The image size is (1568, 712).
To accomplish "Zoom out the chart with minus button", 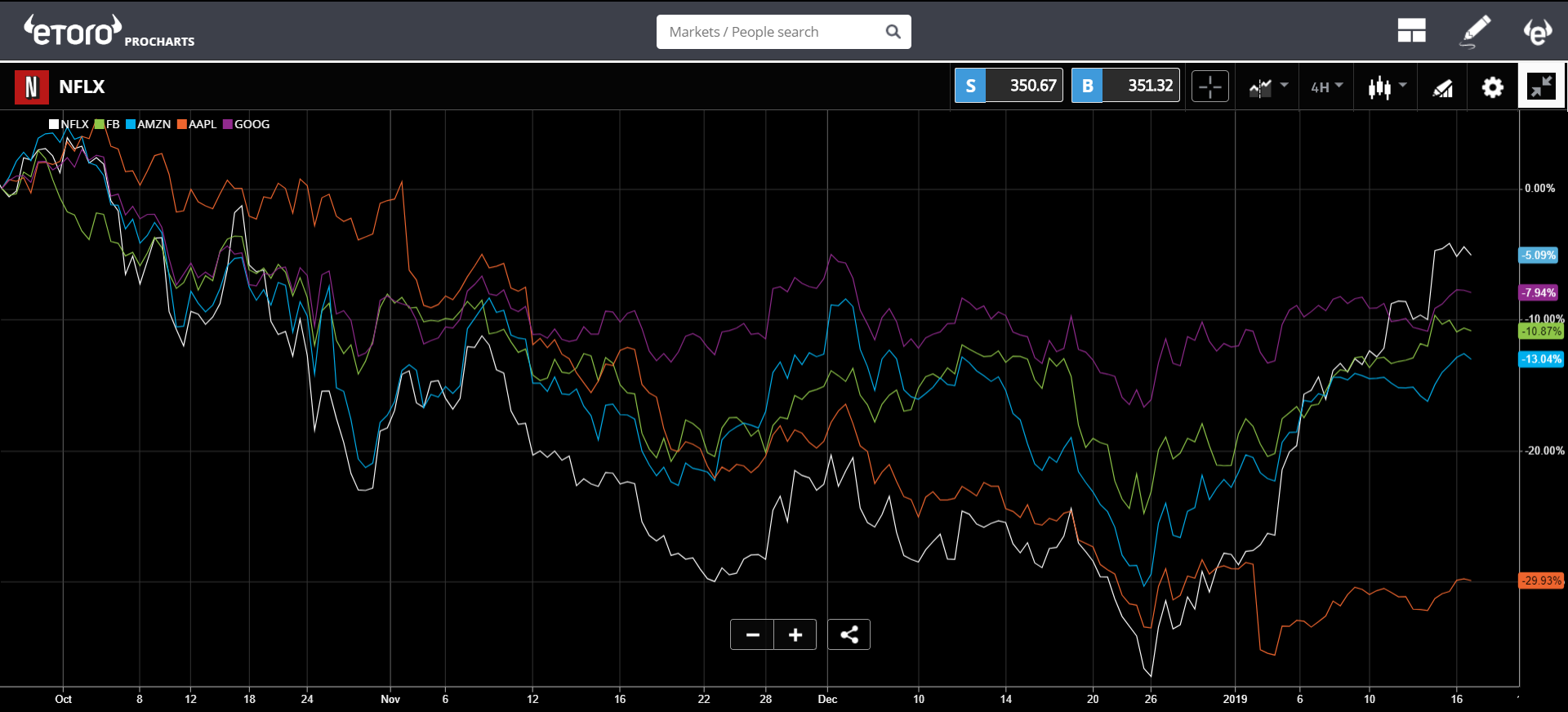I will (752, 634).
